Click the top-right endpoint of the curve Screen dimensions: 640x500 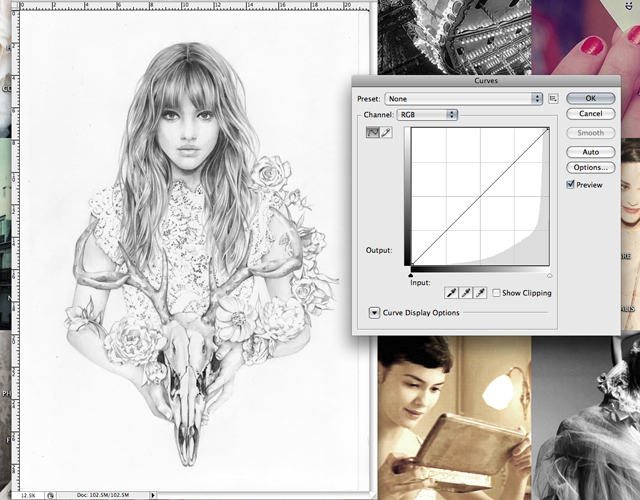click(548, 129)
